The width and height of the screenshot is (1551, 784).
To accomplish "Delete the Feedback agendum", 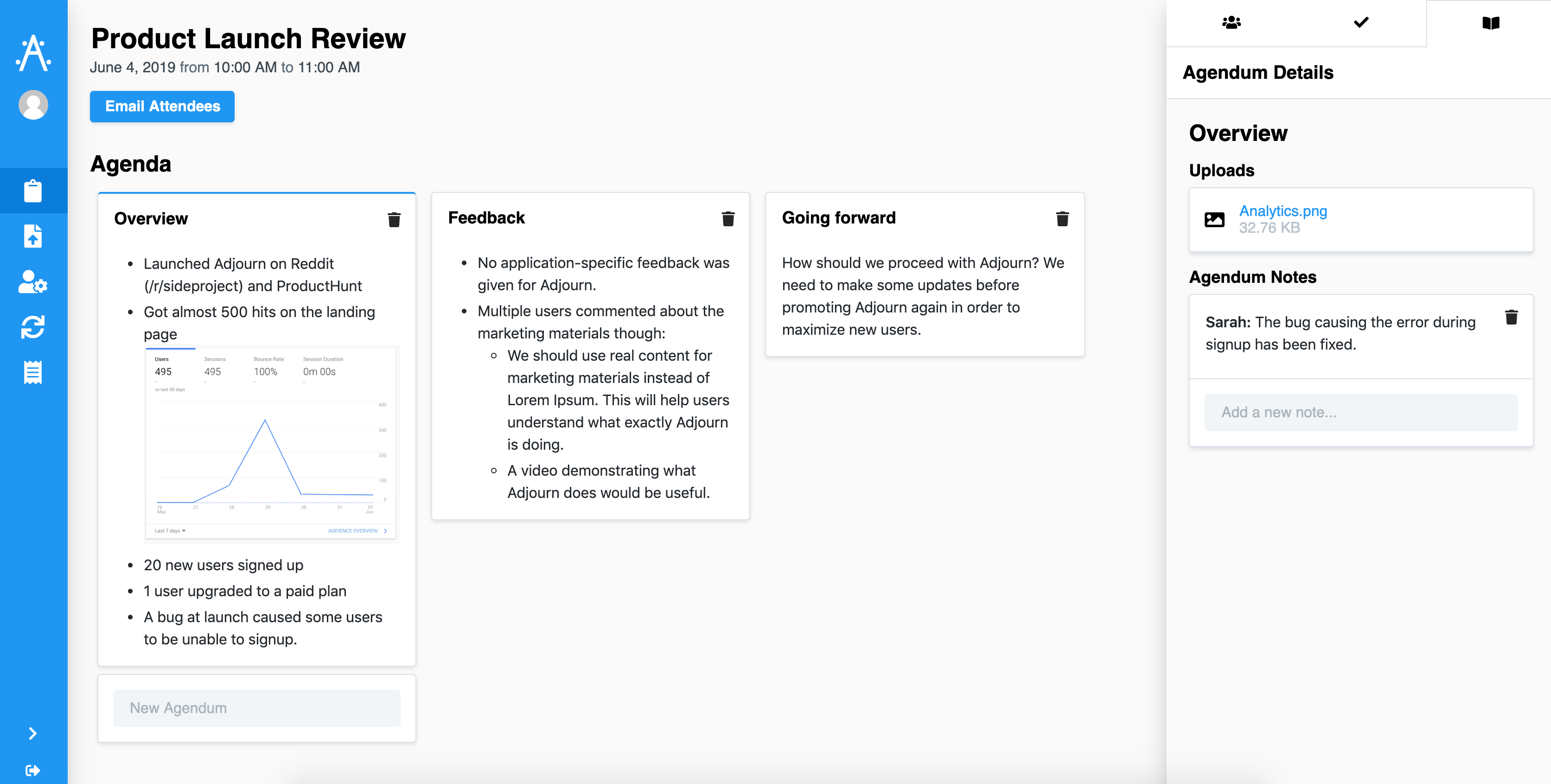I will click(x=728, y=218).
